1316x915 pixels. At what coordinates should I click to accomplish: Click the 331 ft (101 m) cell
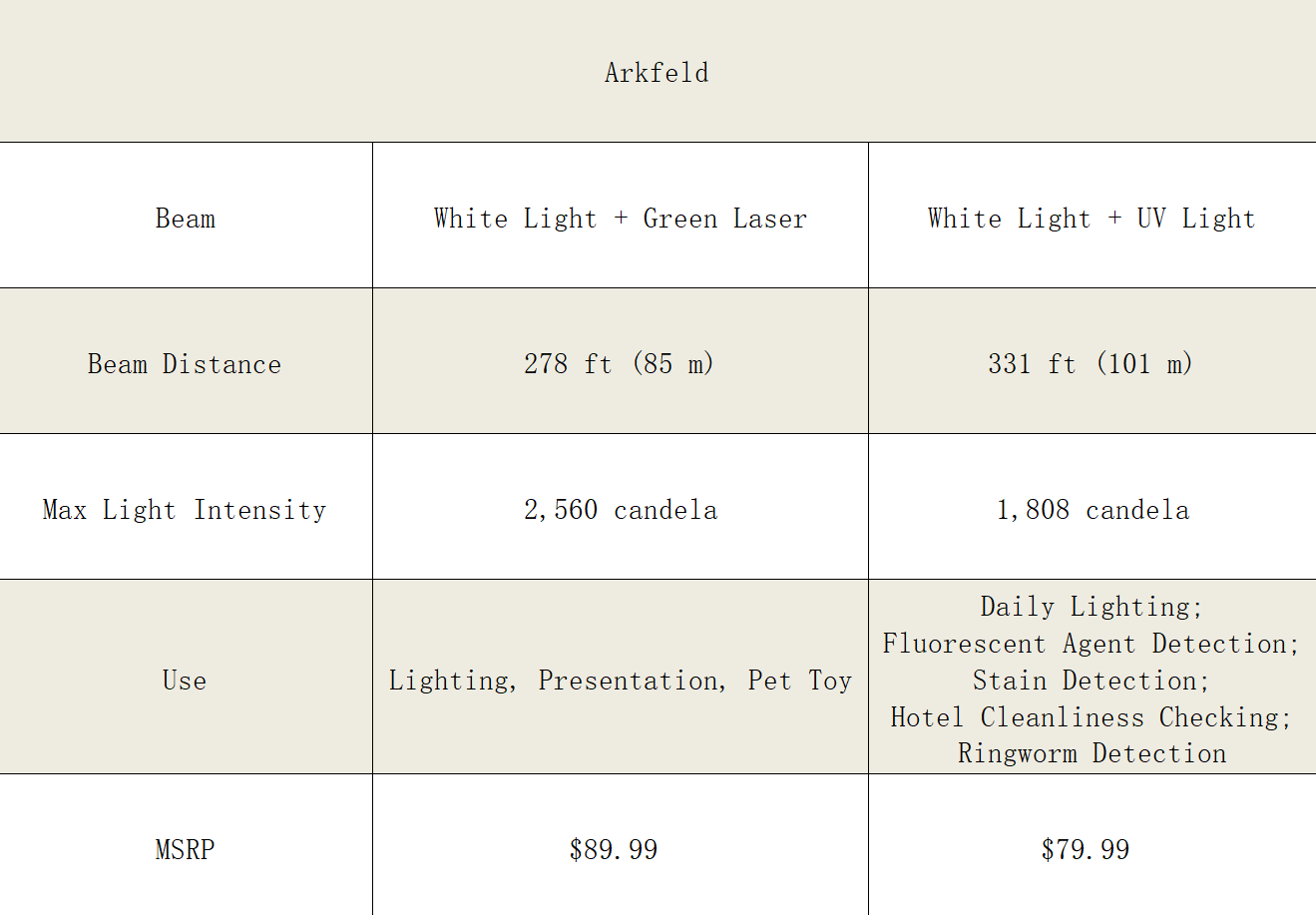tap(1092, 364)
